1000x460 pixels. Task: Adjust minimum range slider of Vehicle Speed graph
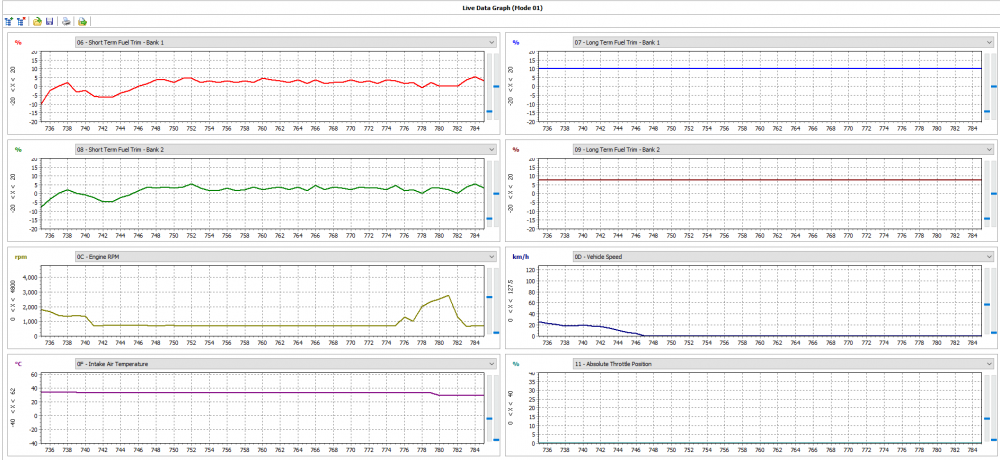click(x=993, y=332)
